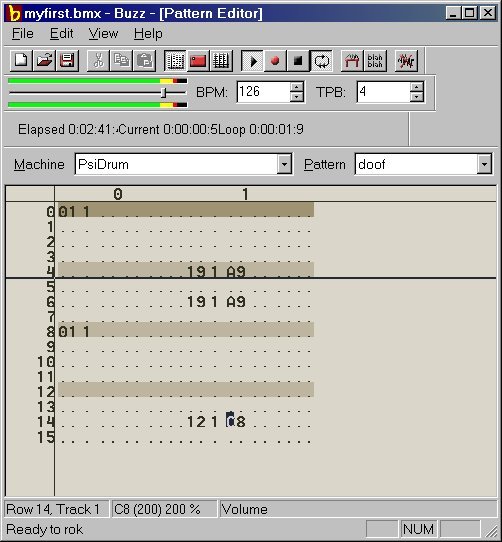Click the BPM value field 126
502x542 pixels.
263,92
